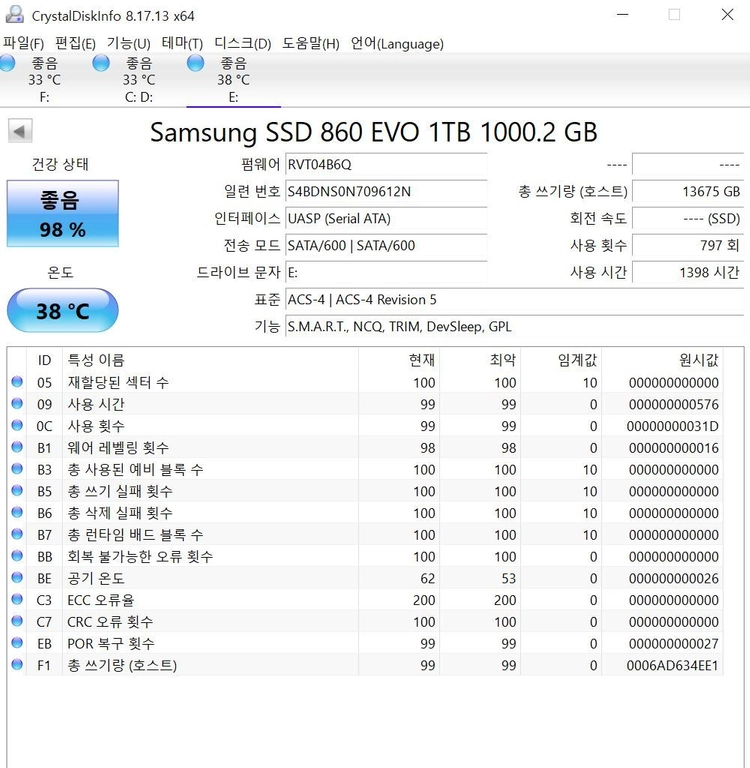Screen dimensions: 750x768
Task: Click the 특성 이름 column header
Action: [211, 360]
